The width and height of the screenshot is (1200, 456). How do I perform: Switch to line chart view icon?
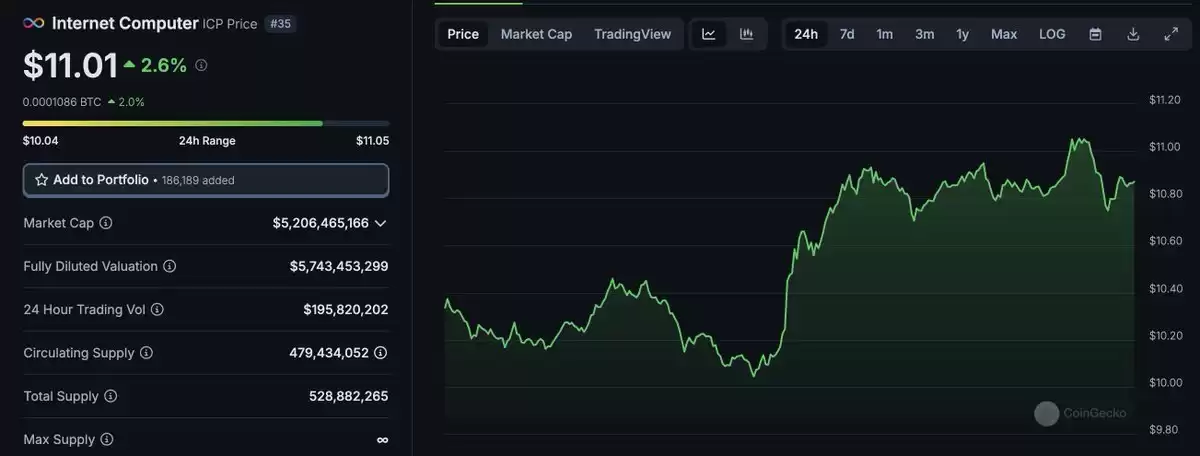pos(709,34)
